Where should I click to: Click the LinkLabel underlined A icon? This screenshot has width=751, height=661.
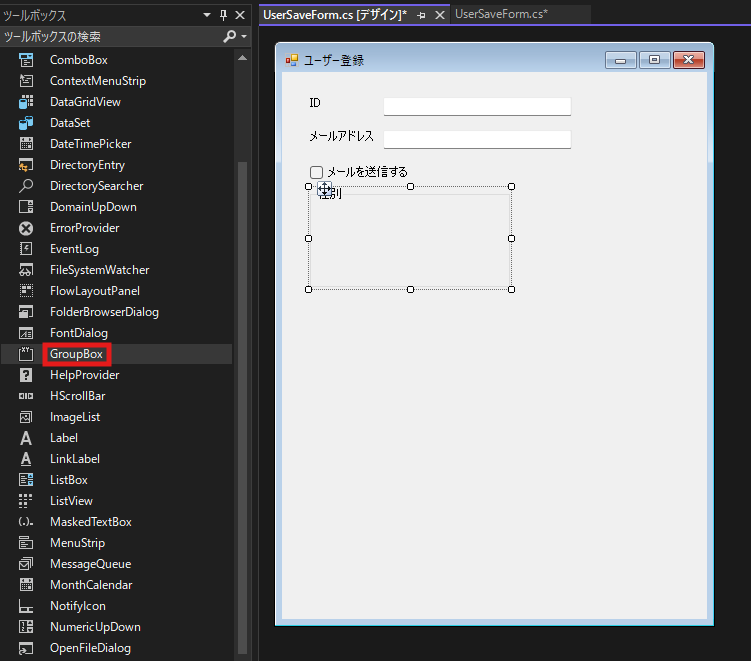pos(26,459)
